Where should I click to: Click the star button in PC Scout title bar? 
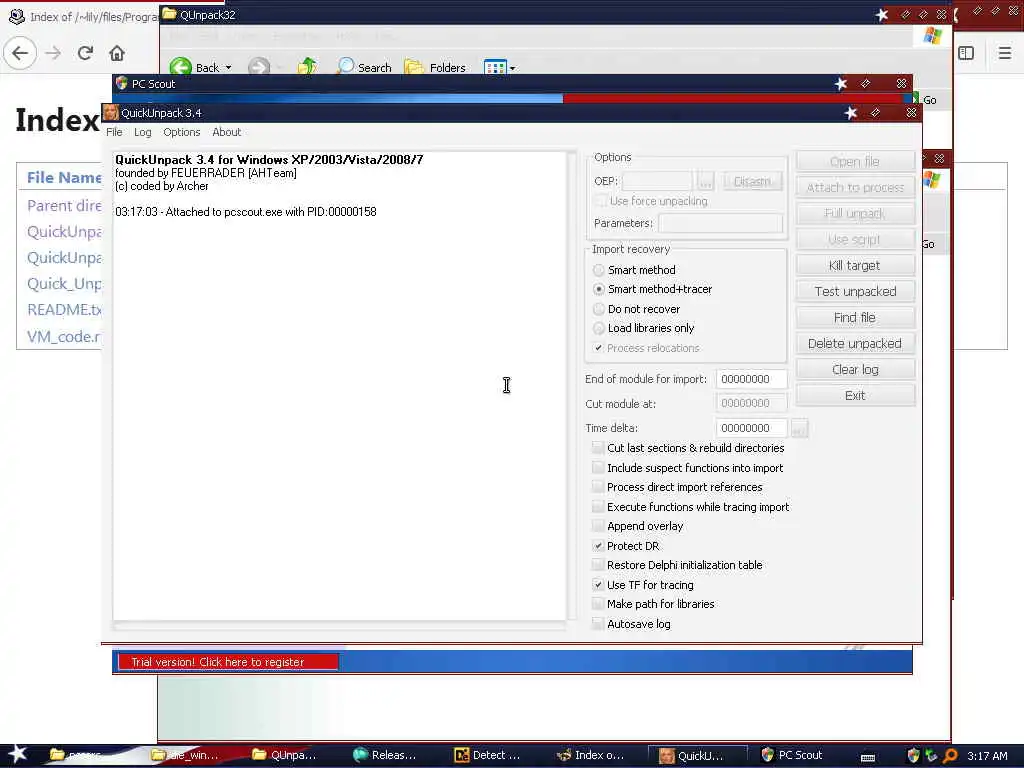(840, 83)
